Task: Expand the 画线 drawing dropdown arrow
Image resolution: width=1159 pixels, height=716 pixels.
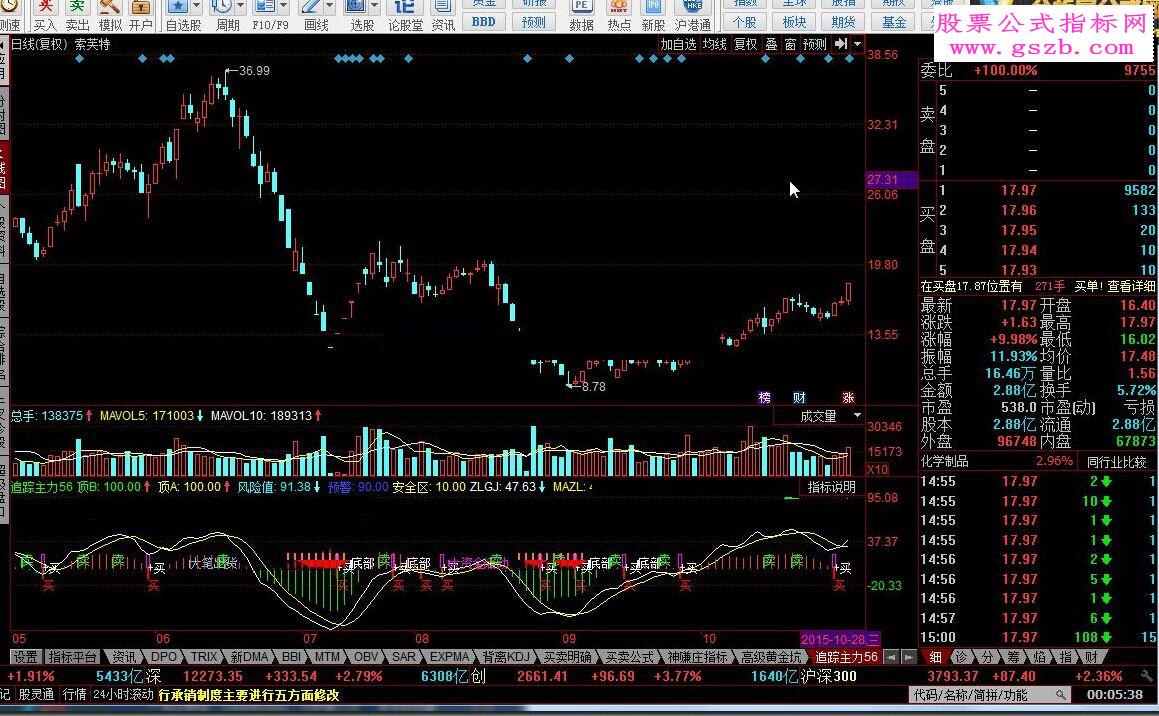Action: pos(330,7)
